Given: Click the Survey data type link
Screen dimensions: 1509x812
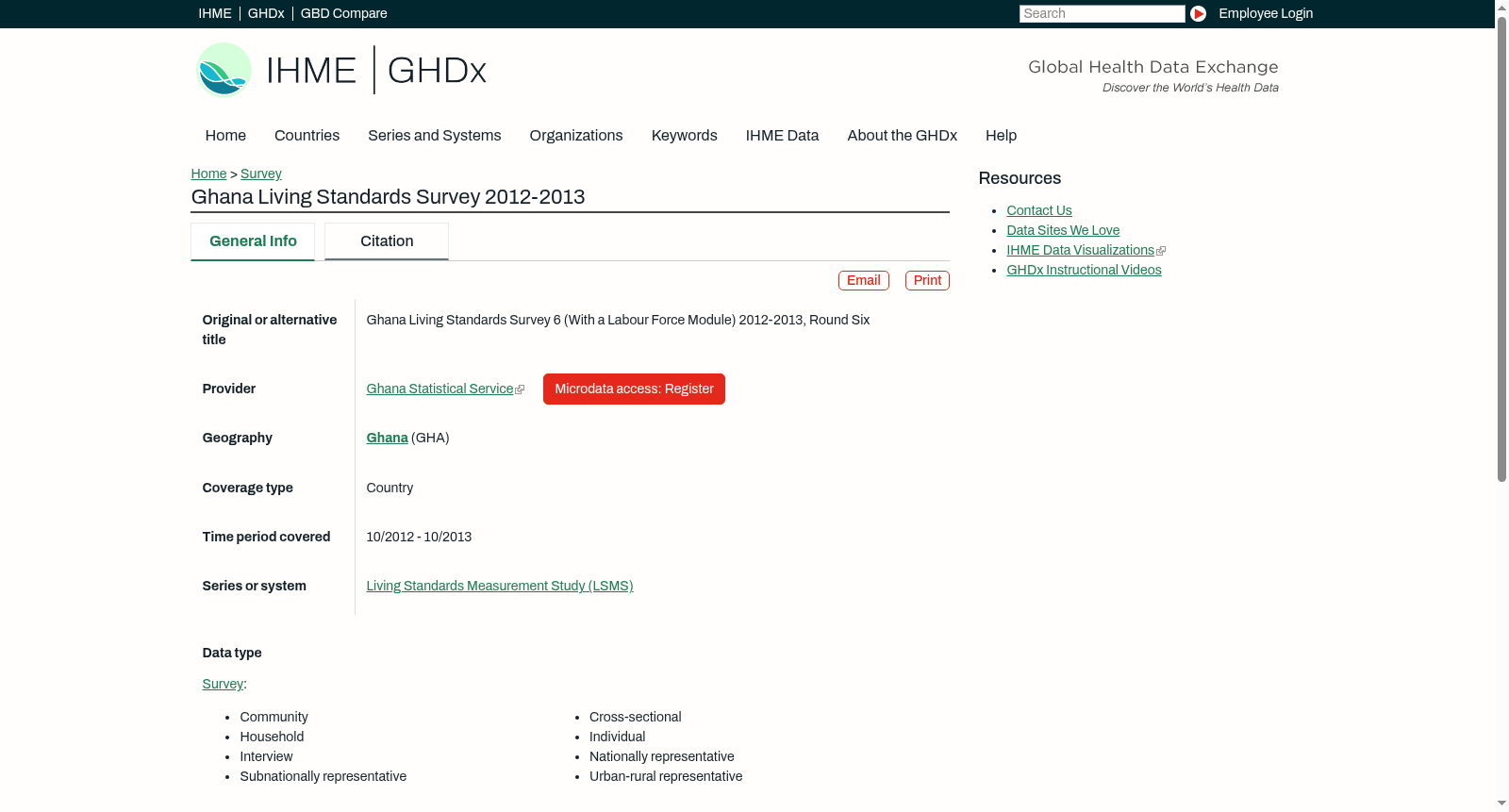Looking at the screenshot, I should pos(223,684).
